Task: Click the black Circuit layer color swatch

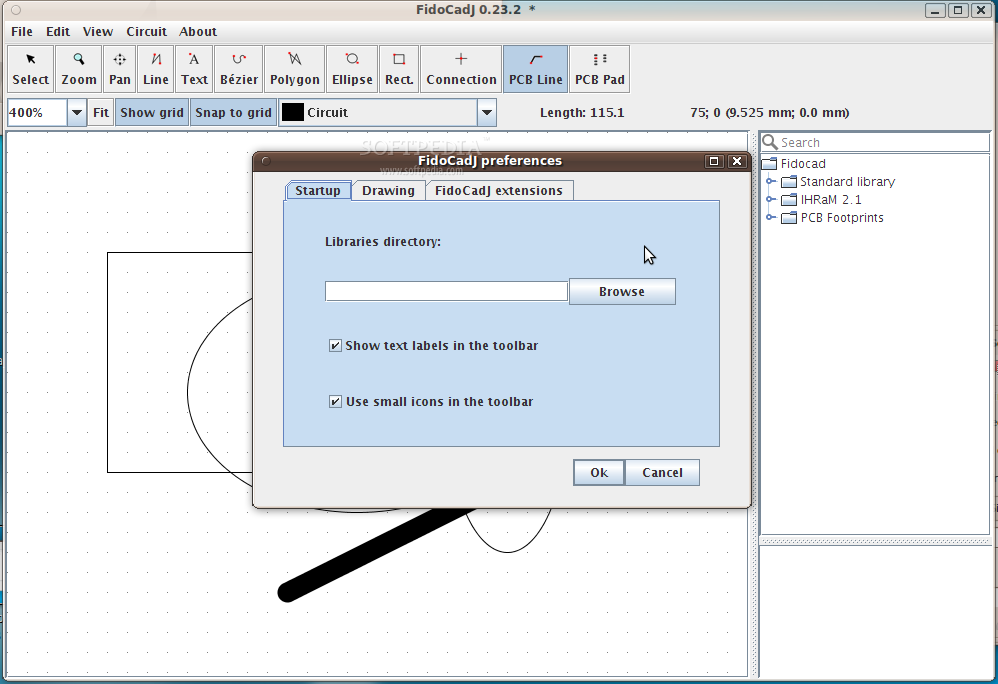Action: 293,113
